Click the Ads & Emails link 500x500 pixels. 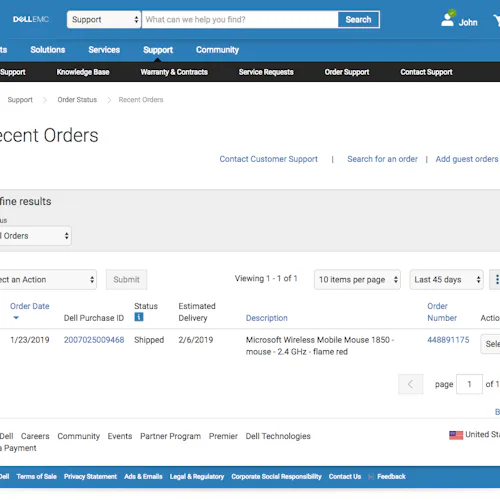(143, 476)
